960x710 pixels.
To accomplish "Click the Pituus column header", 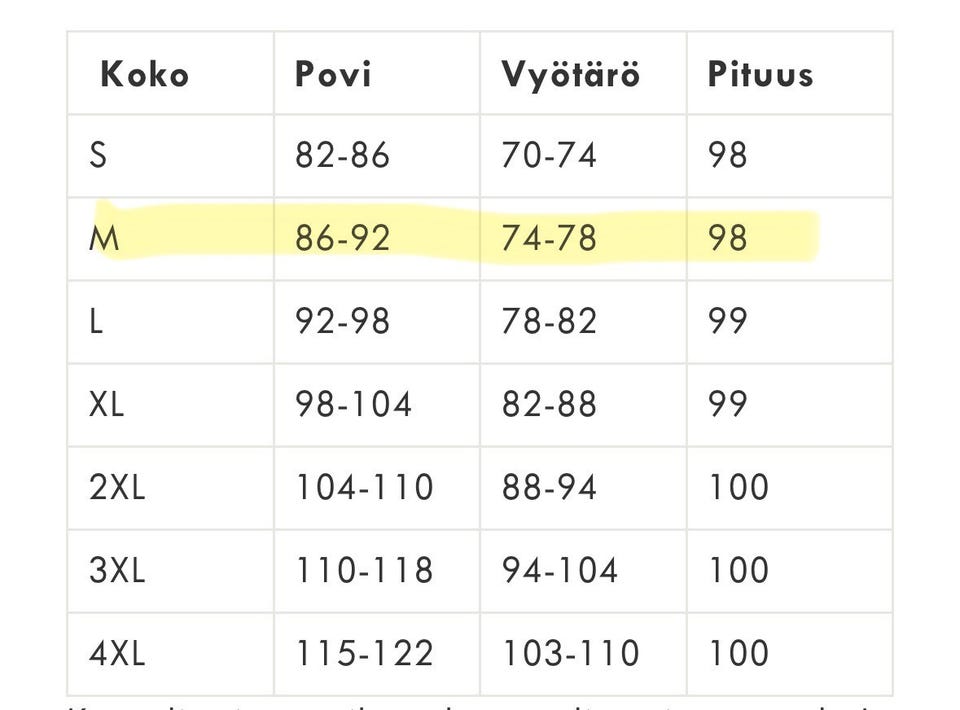I will pyautogui.click(x=760, y=74).
